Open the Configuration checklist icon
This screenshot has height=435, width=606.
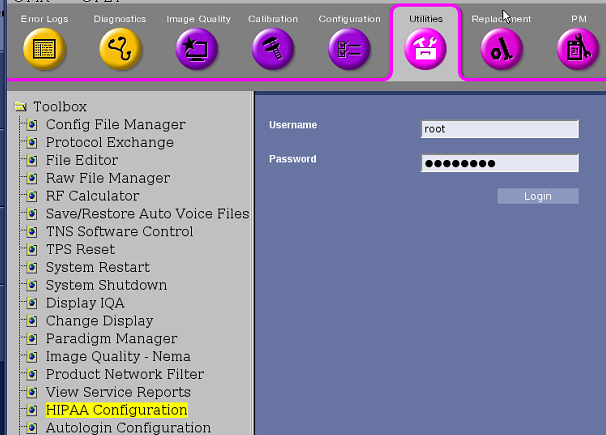[349, 50]
